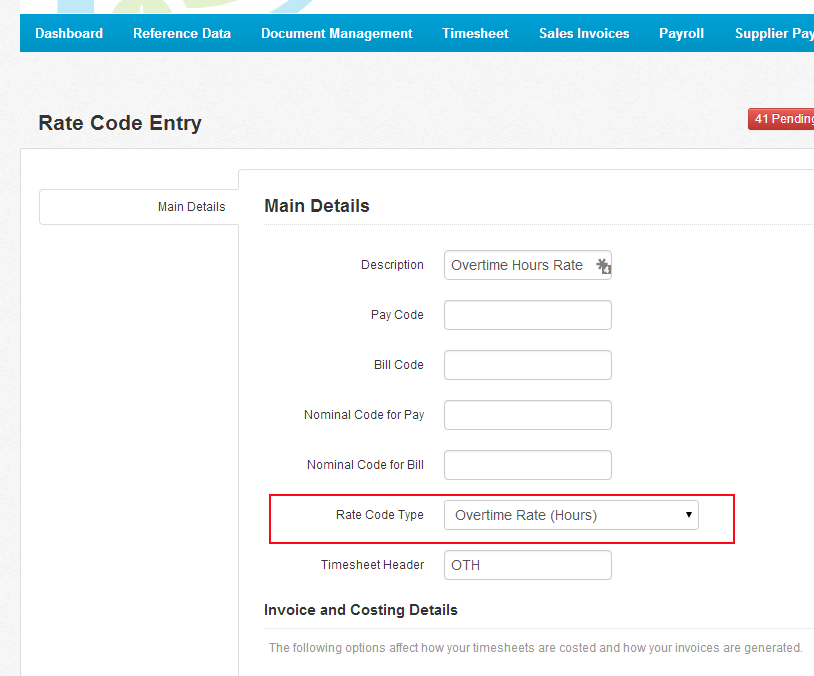Click the icon inside Description field
Screen dimensions: 814x676
click(x=603, y=266)
